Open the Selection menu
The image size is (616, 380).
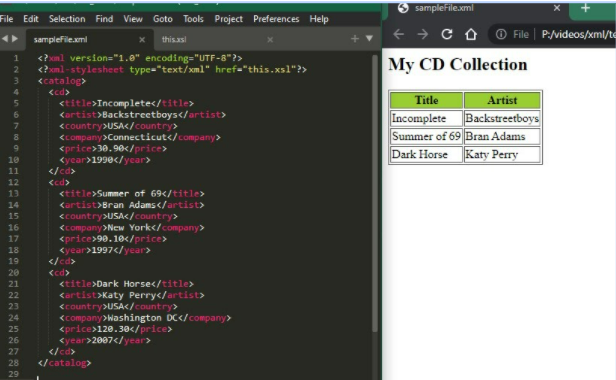click(x=67, y=19)
